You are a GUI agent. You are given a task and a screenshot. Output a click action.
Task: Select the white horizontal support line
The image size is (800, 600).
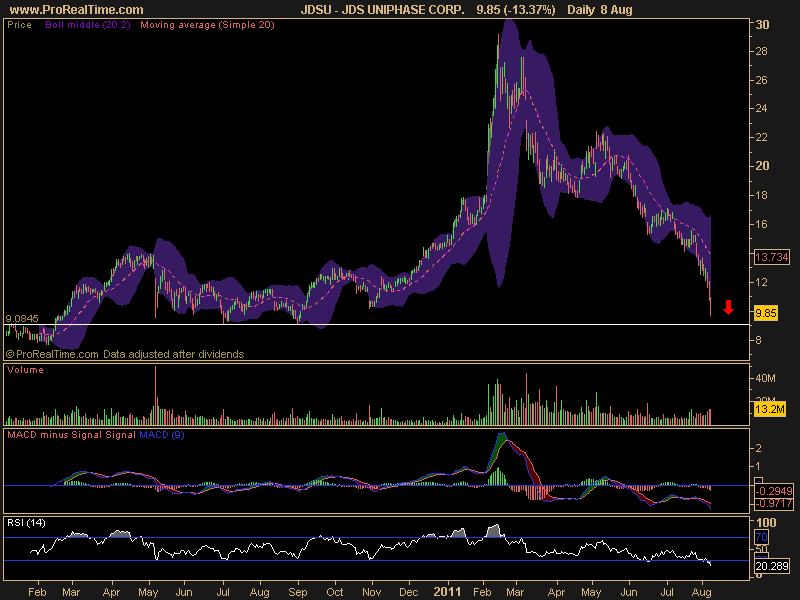tap(377, 324)
